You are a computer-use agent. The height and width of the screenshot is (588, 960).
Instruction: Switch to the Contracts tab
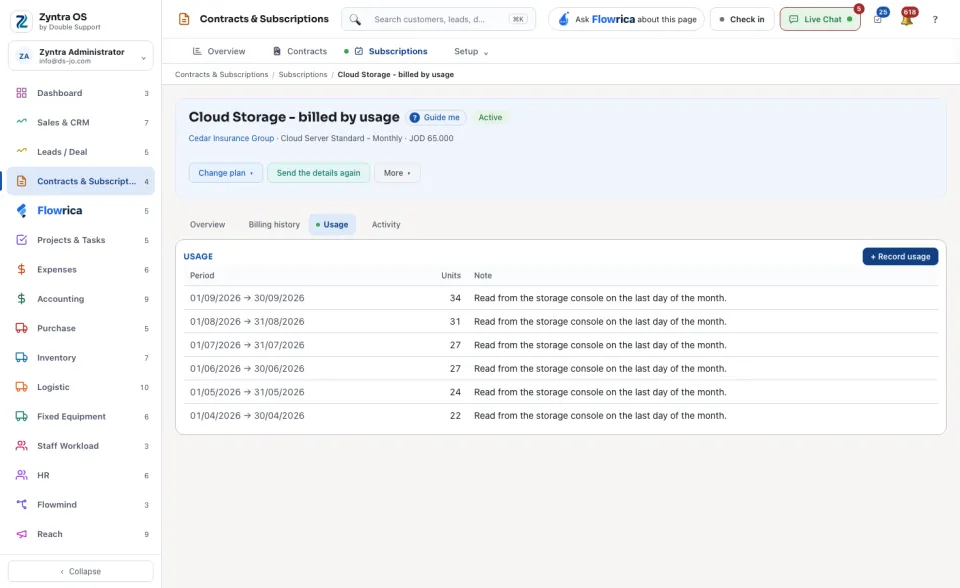click(x=300, y=51)
